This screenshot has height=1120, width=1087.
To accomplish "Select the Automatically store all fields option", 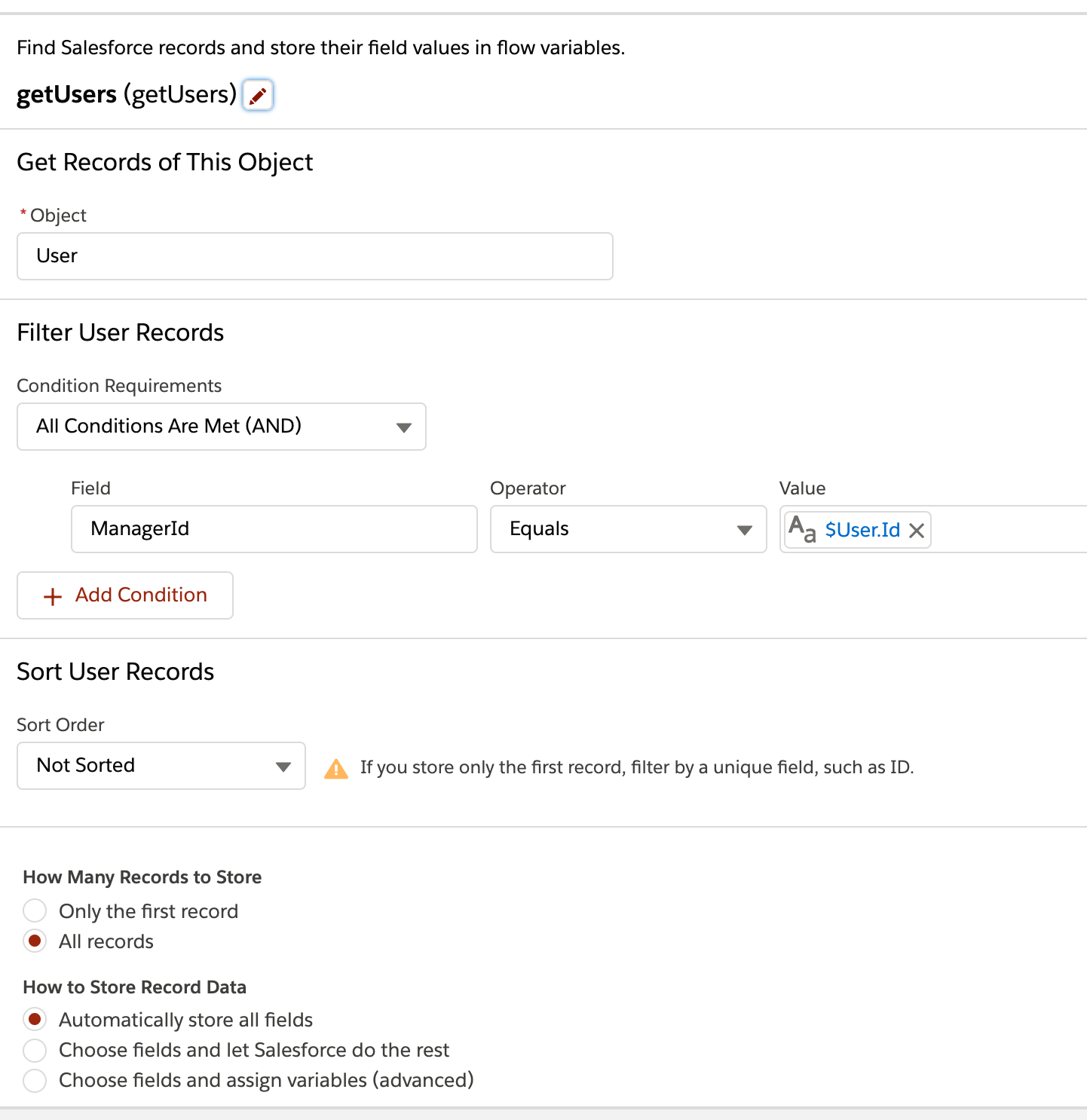I will click(35, 1019).
